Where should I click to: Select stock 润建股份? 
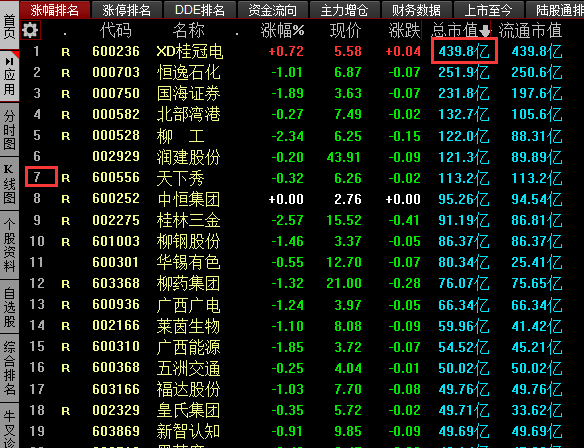pos(188,157)
